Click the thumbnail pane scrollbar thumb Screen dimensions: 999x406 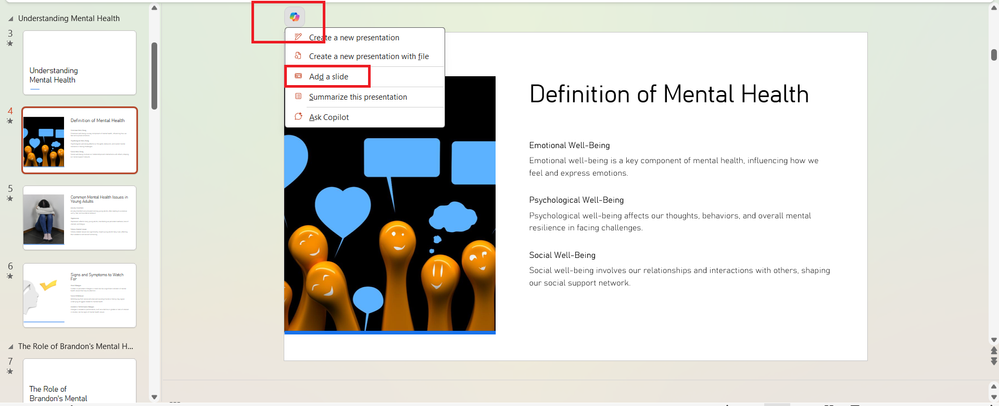click(x=154, y=75)
